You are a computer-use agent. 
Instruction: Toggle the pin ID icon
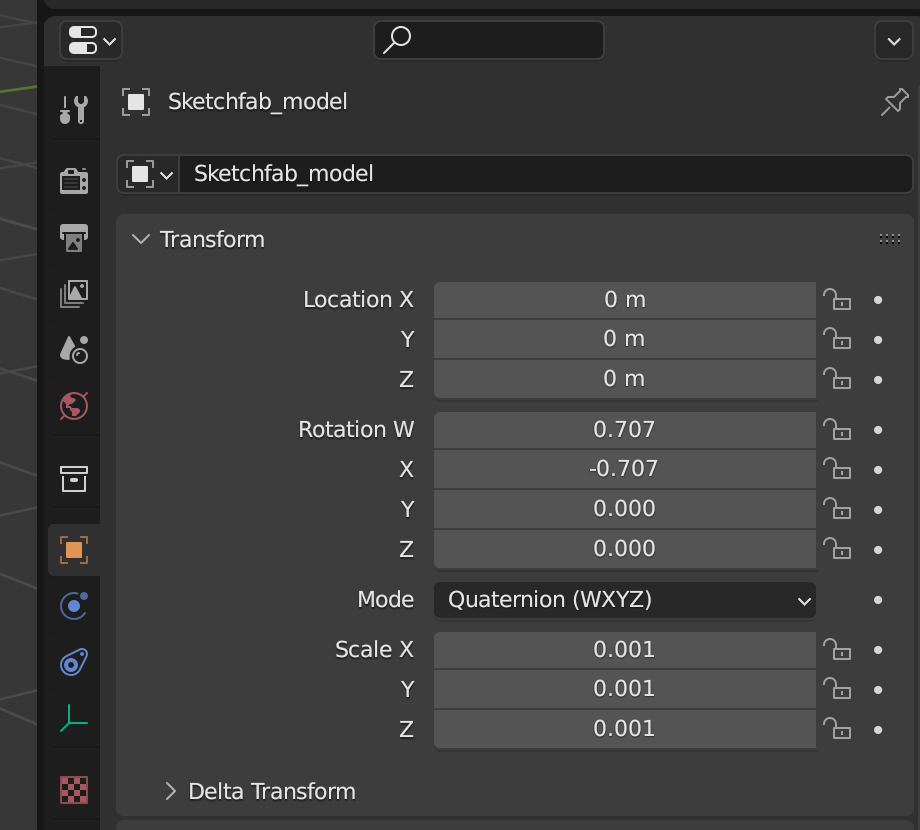[894, 102]
